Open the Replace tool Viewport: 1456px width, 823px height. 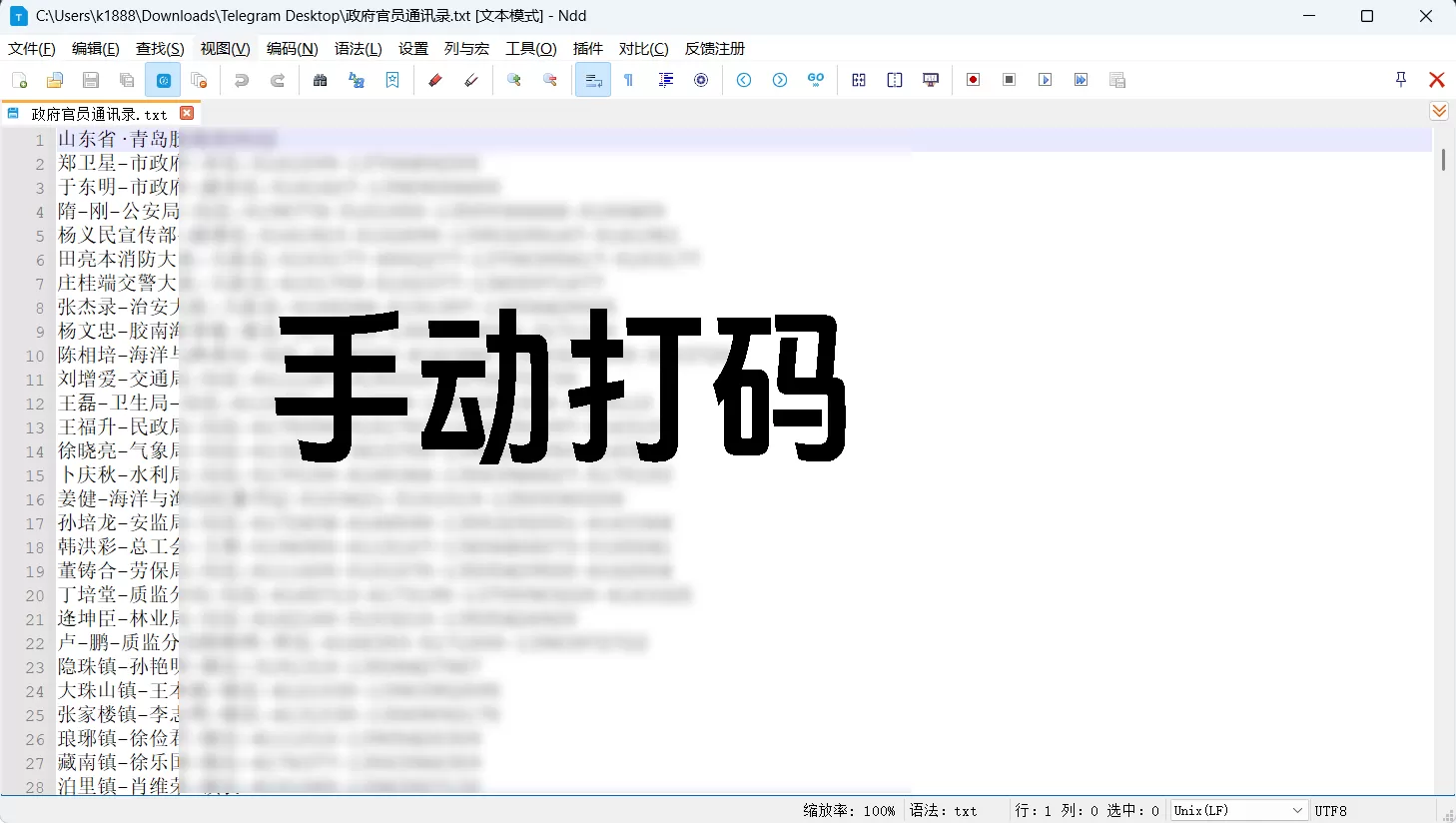(x=357, y=80)
